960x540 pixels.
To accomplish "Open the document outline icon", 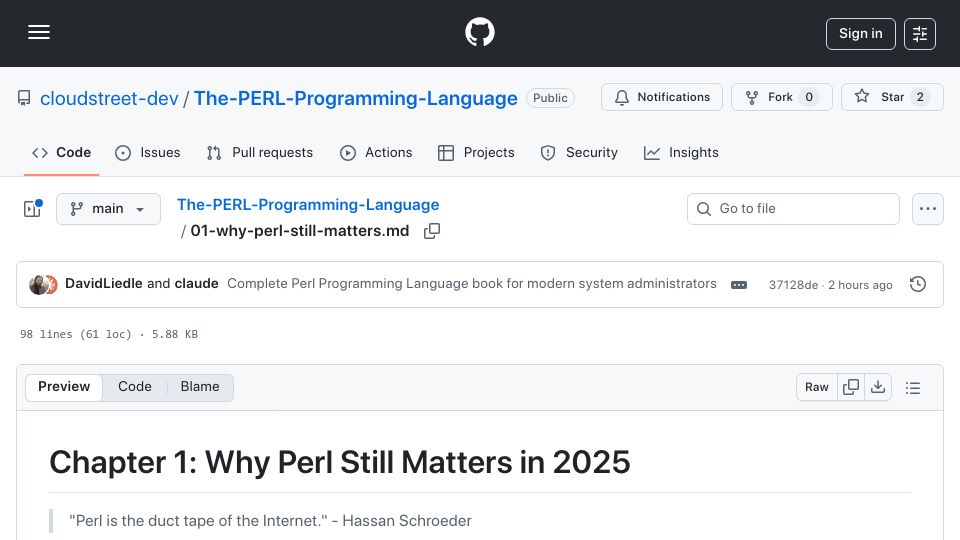I will tap(913, 388).
